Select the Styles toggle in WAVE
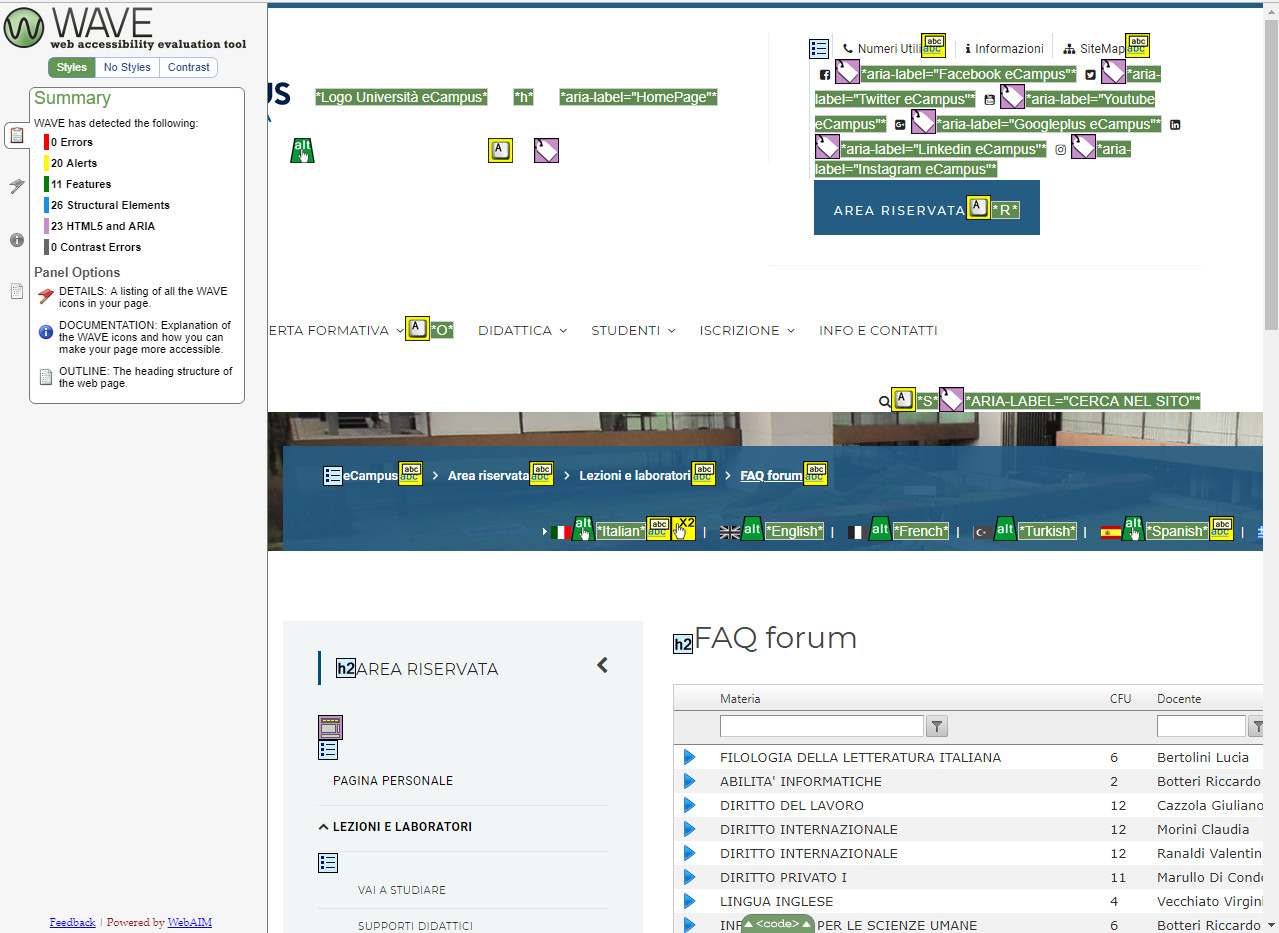Image resolution: width=1279 pixels, height=933 pixels. click(x=71, y=67)
